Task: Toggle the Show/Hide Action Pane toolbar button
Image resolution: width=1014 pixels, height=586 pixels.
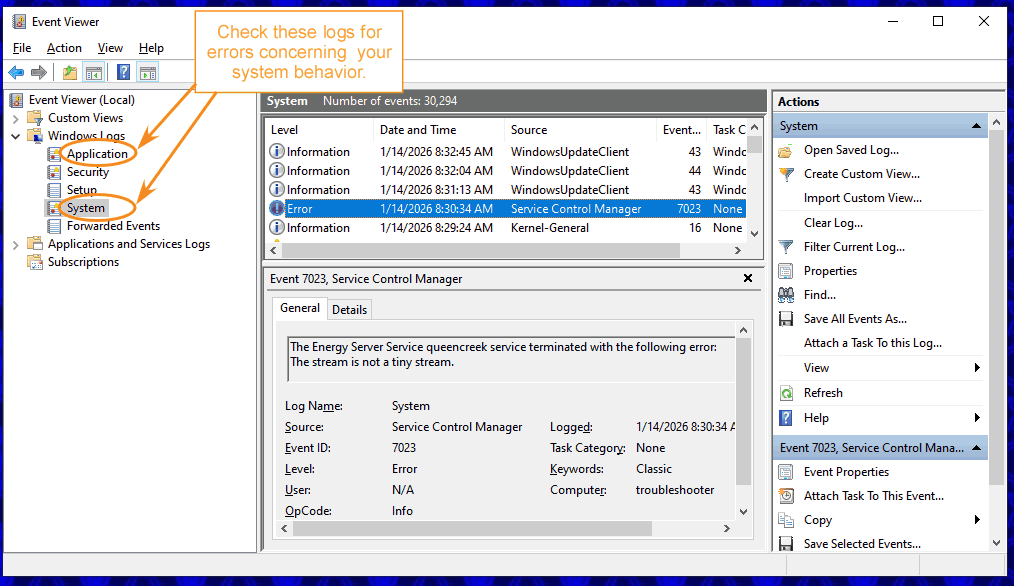Action: pos(148,72)
